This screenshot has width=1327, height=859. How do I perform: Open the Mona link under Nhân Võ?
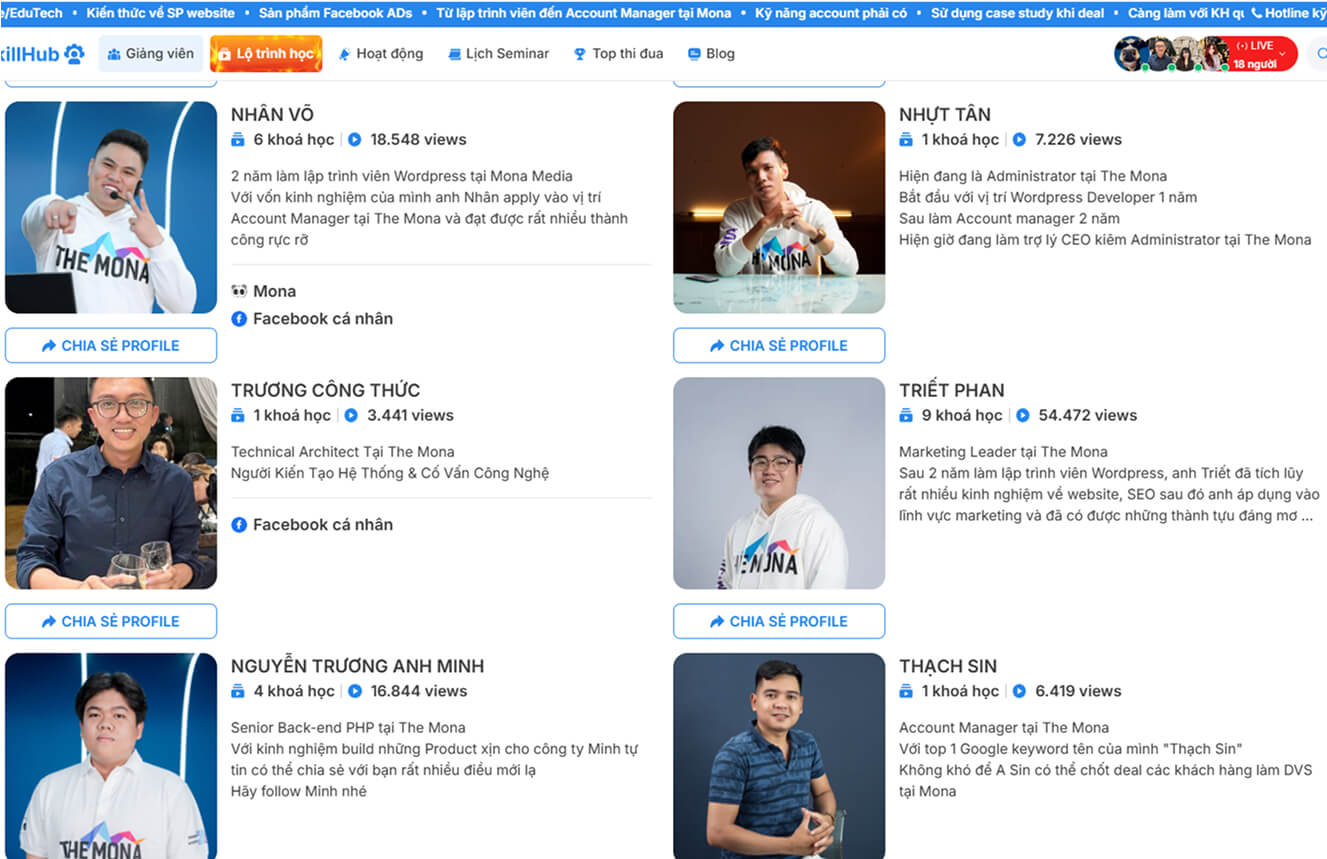(x=264, y=291)
